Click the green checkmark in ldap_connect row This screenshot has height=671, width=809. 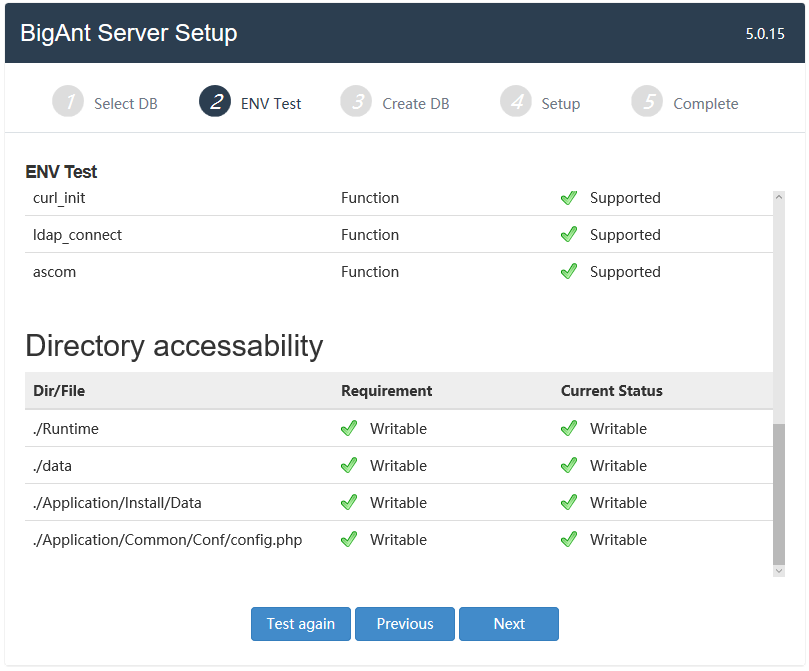pyautogui.click(x=569, y=235)
